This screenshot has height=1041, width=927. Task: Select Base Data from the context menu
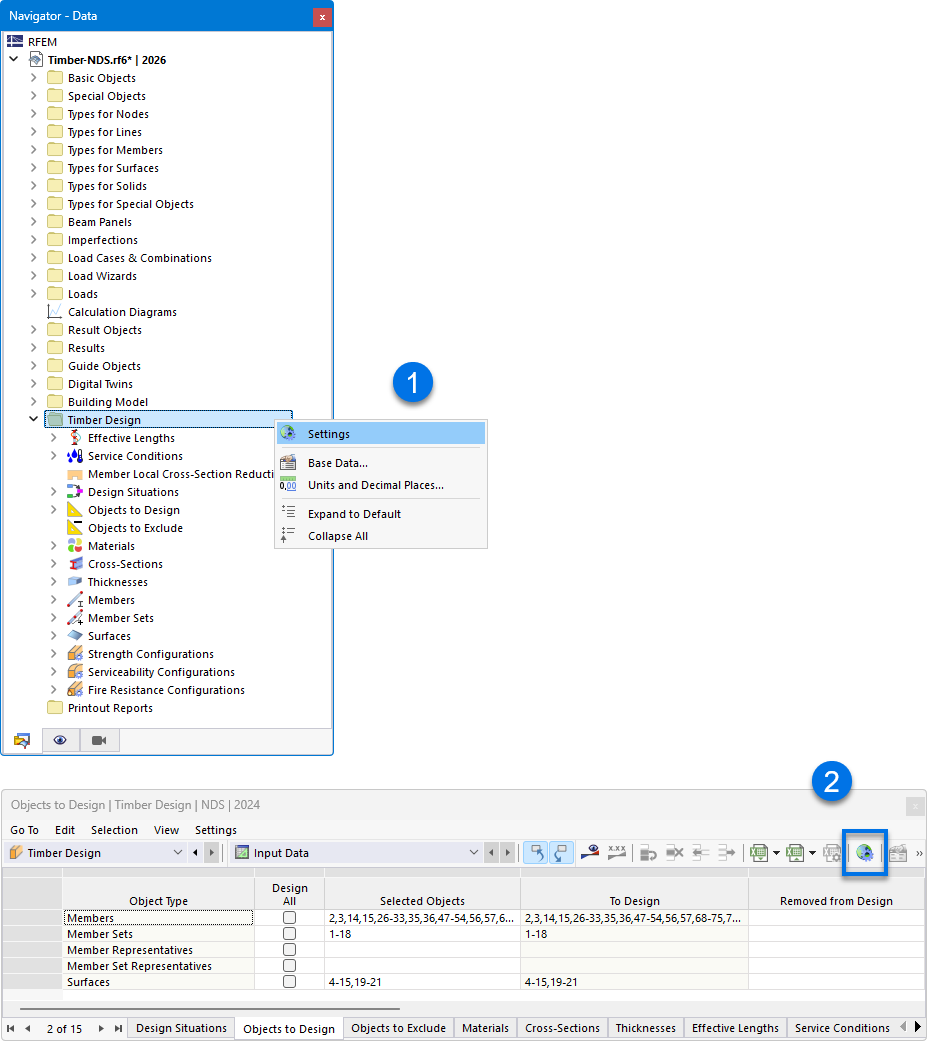click(337, 461)
